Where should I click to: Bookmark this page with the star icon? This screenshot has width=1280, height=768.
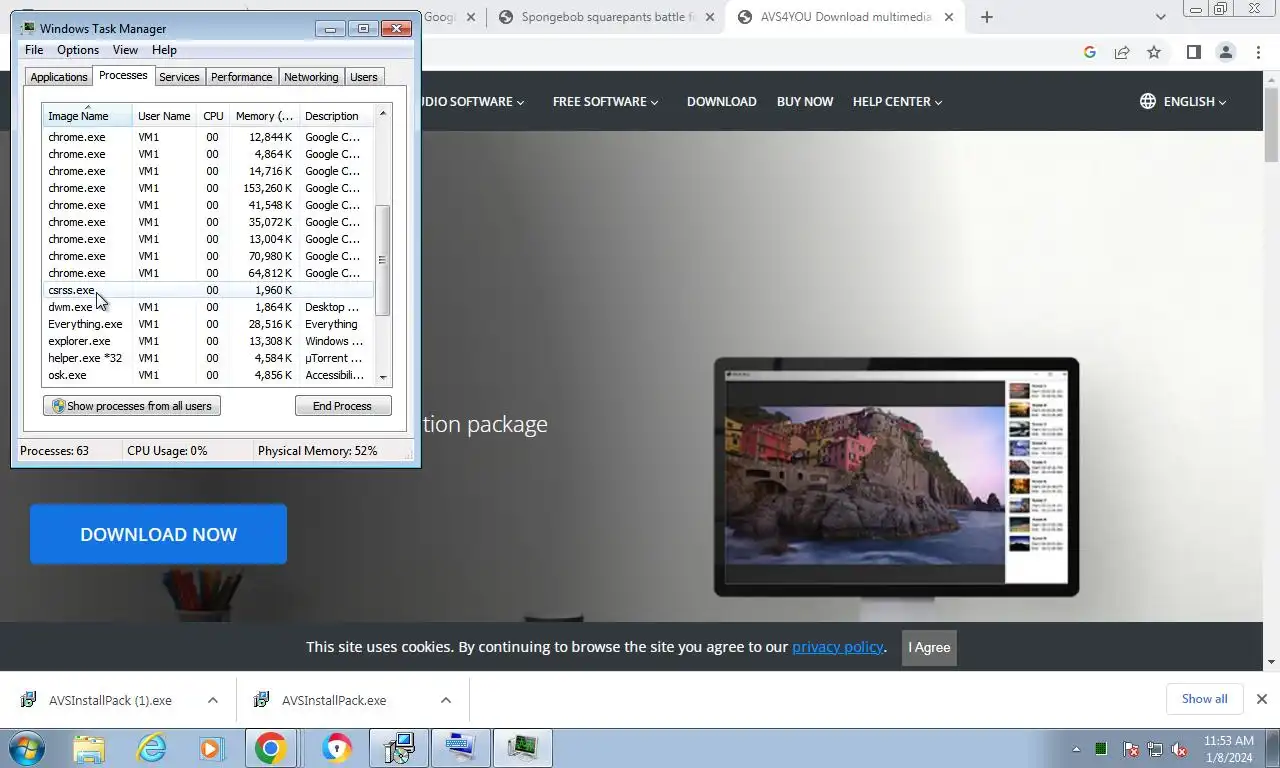(x=1154, y=52)
